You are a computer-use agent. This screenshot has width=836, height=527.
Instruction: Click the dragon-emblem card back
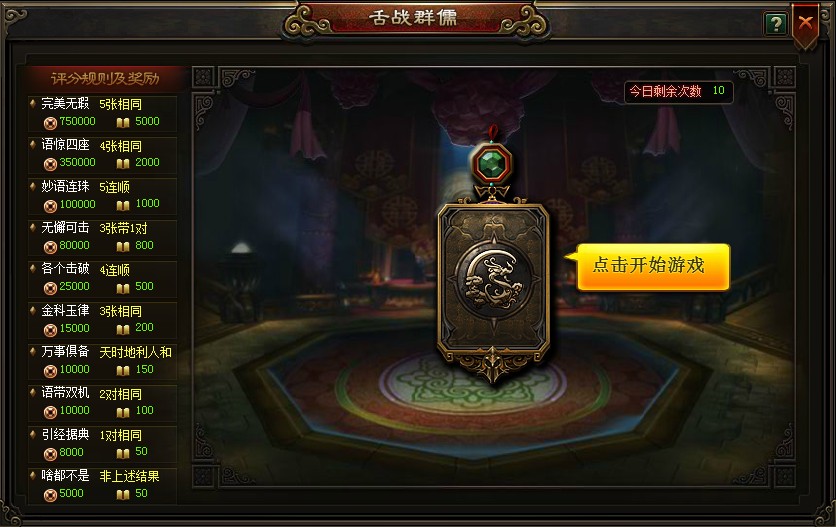click(493, 284)
